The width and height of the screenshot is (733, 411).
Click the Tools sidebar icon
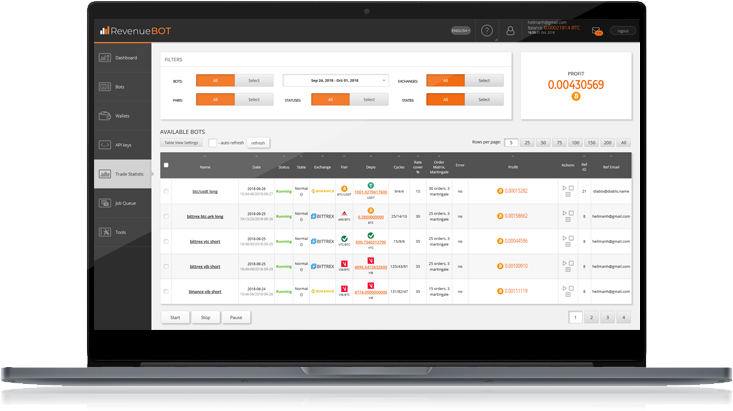105,232
